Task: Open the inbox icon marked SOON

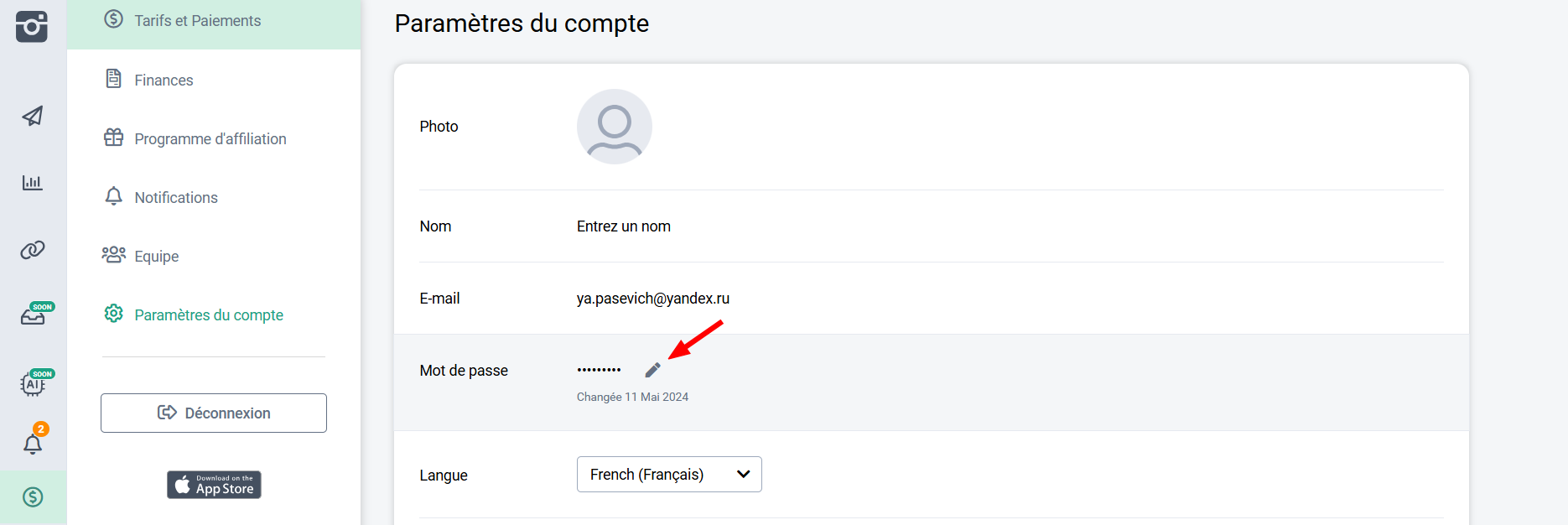Action: pyautogui.click(x=34, y=316)
